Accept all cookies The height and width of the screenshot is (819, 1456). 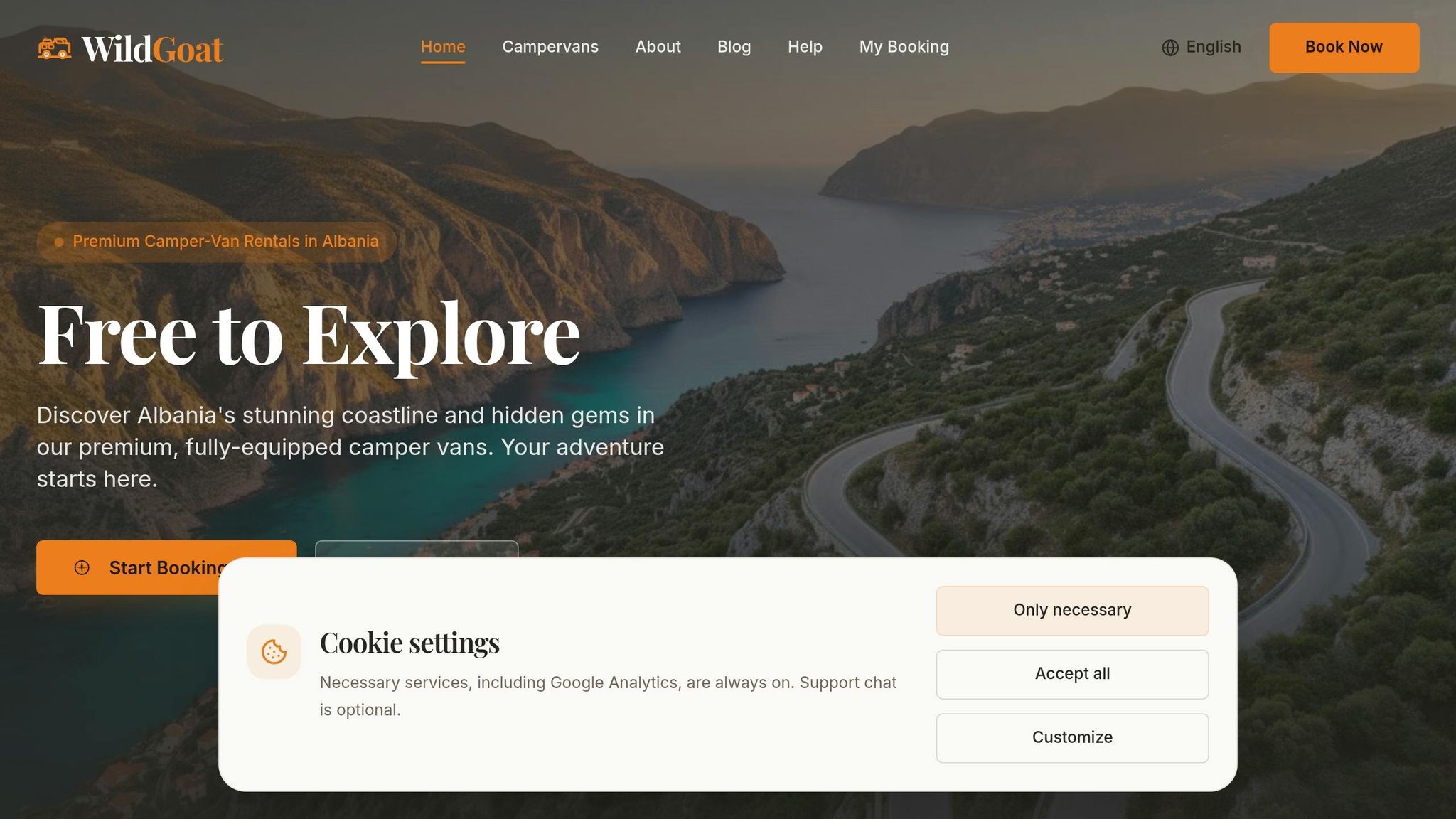(x=1072, y=674)
